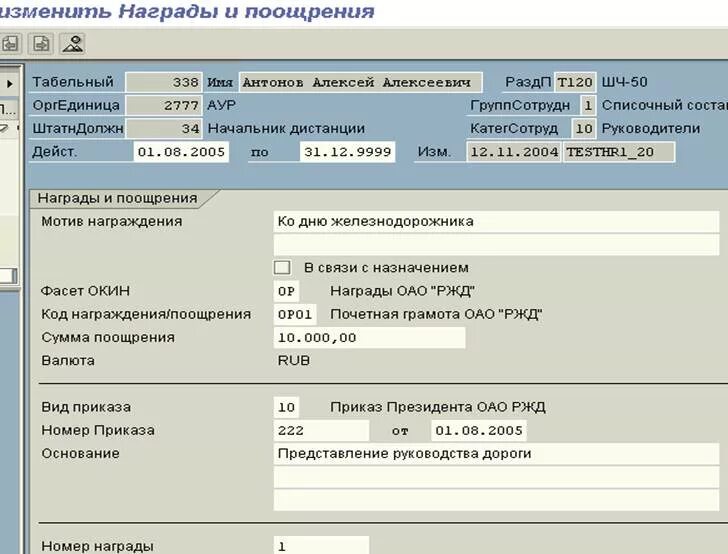
Task: Open the next record toolbar icon
Action: tap(41, 44)
